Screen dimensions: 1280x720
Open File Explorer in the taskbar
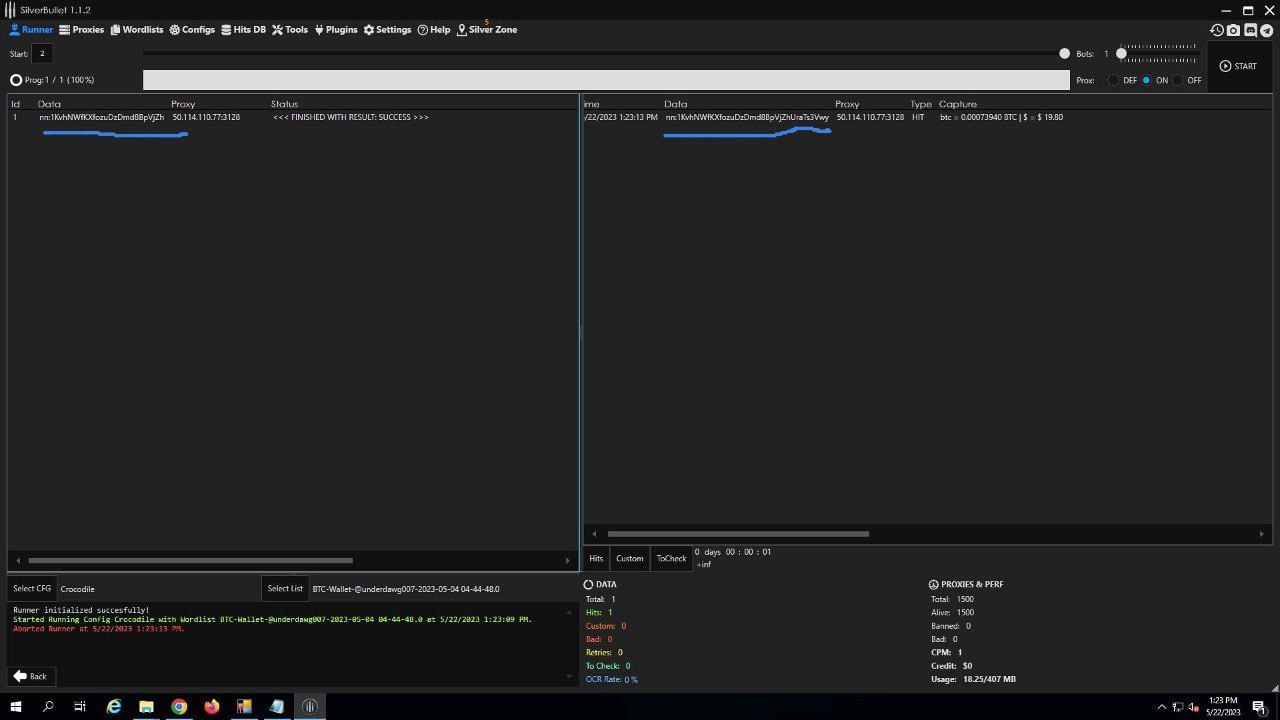point(146,706)
